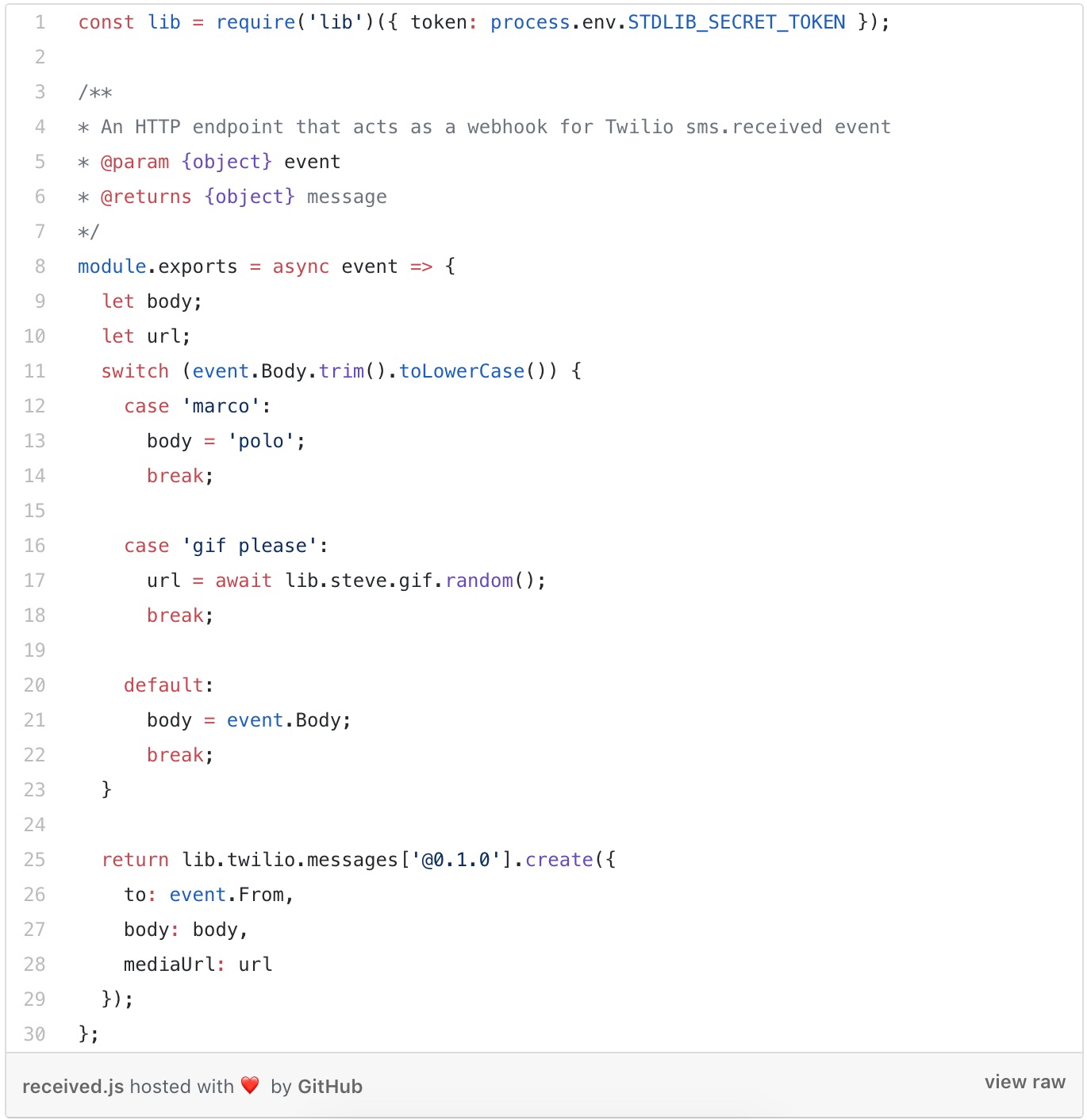Click the '@0.1.0' version string

pyautogui.click(x=455, y=860)
